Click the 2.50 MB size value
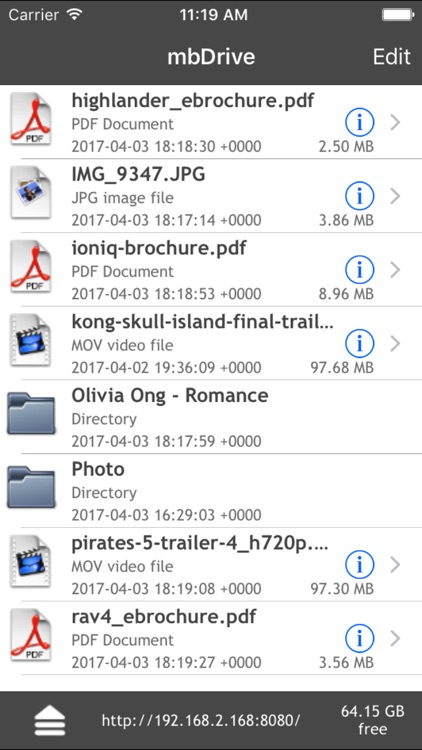 click(346, 147)
